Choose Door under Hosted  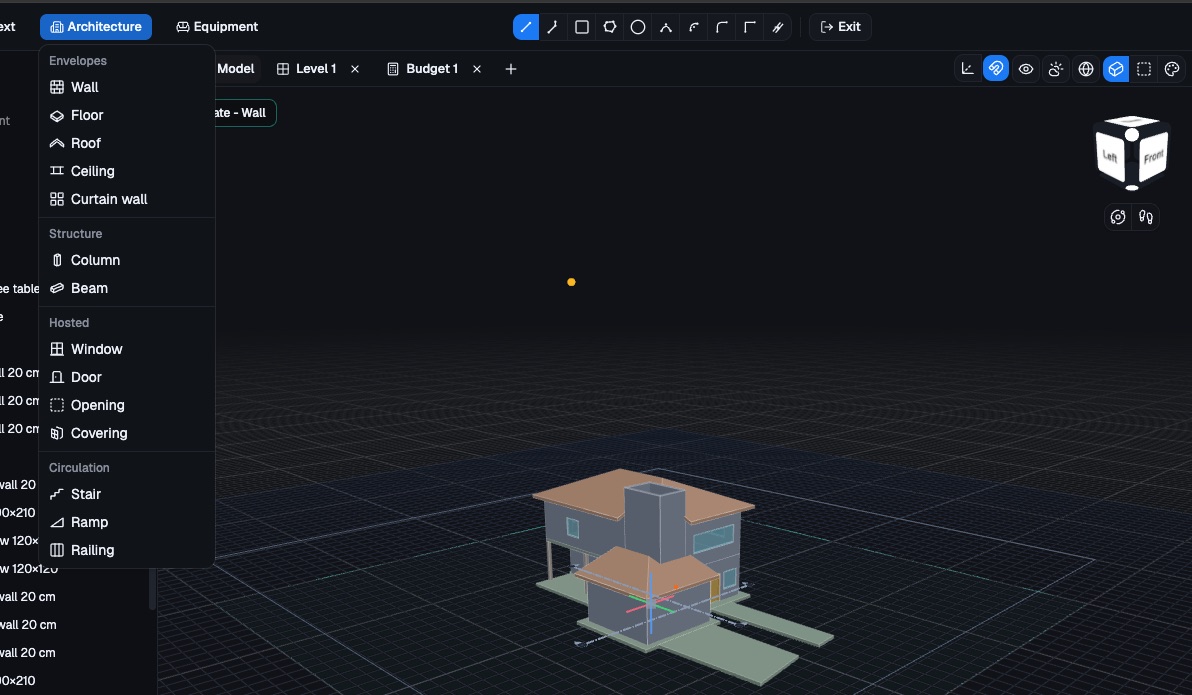coord(127,378)
